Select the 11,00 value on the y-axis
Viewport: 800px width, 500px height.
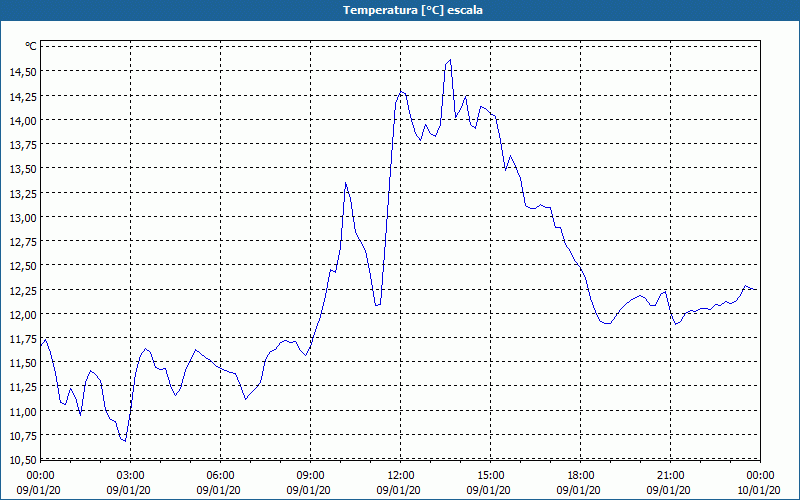click(x=23, y=411)
